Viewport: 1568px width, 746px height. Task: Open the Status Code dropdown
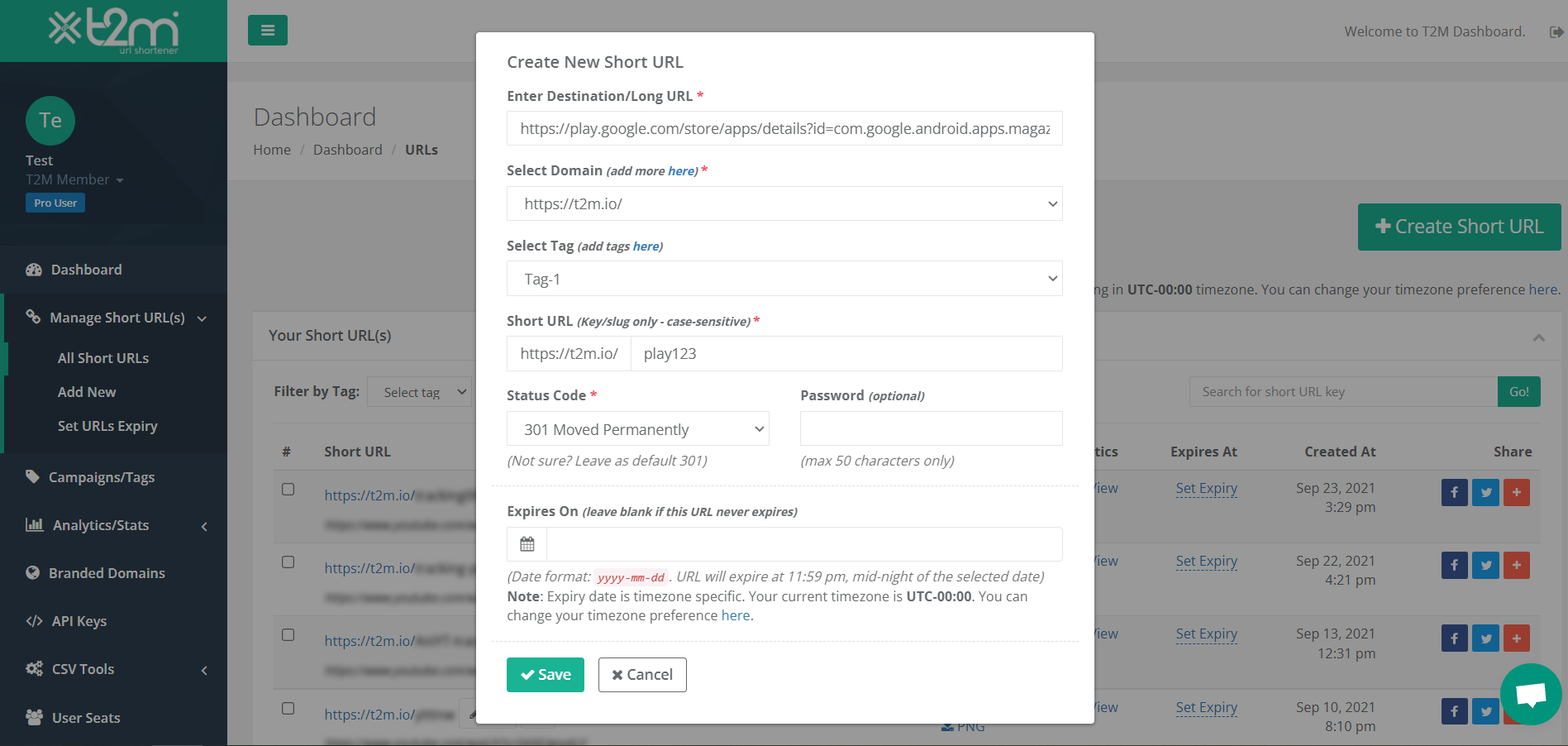pyautogui.click(x=637, y=429)
